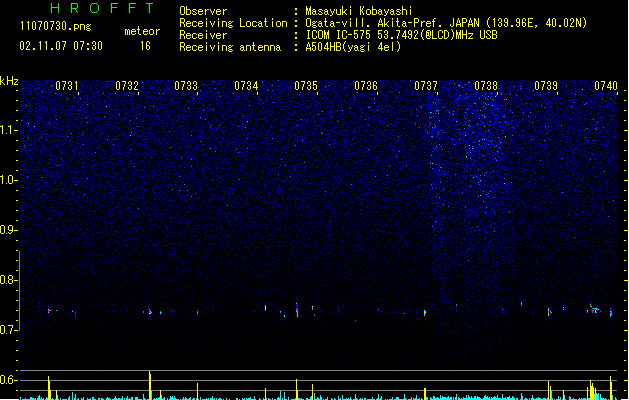The height and width of the screenshot is (400, 629).
Task: Click the 0734 time marker
Action: (x=246, y=86)
